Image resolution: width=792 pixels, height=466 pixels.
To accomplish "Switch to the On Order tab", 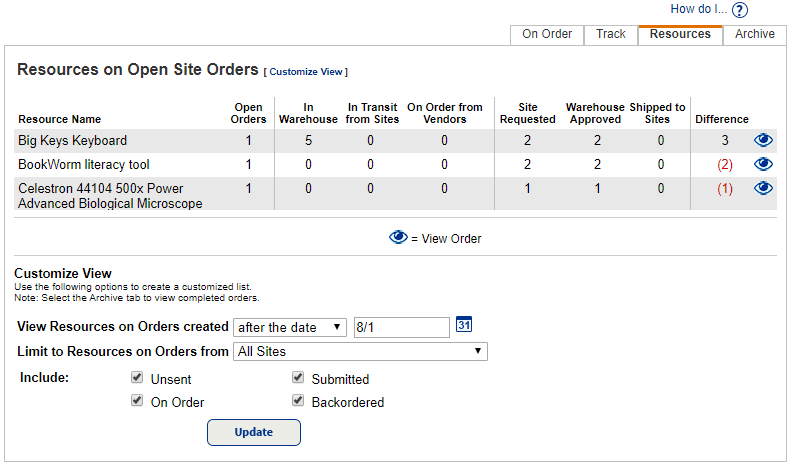I will pos(547,34).
